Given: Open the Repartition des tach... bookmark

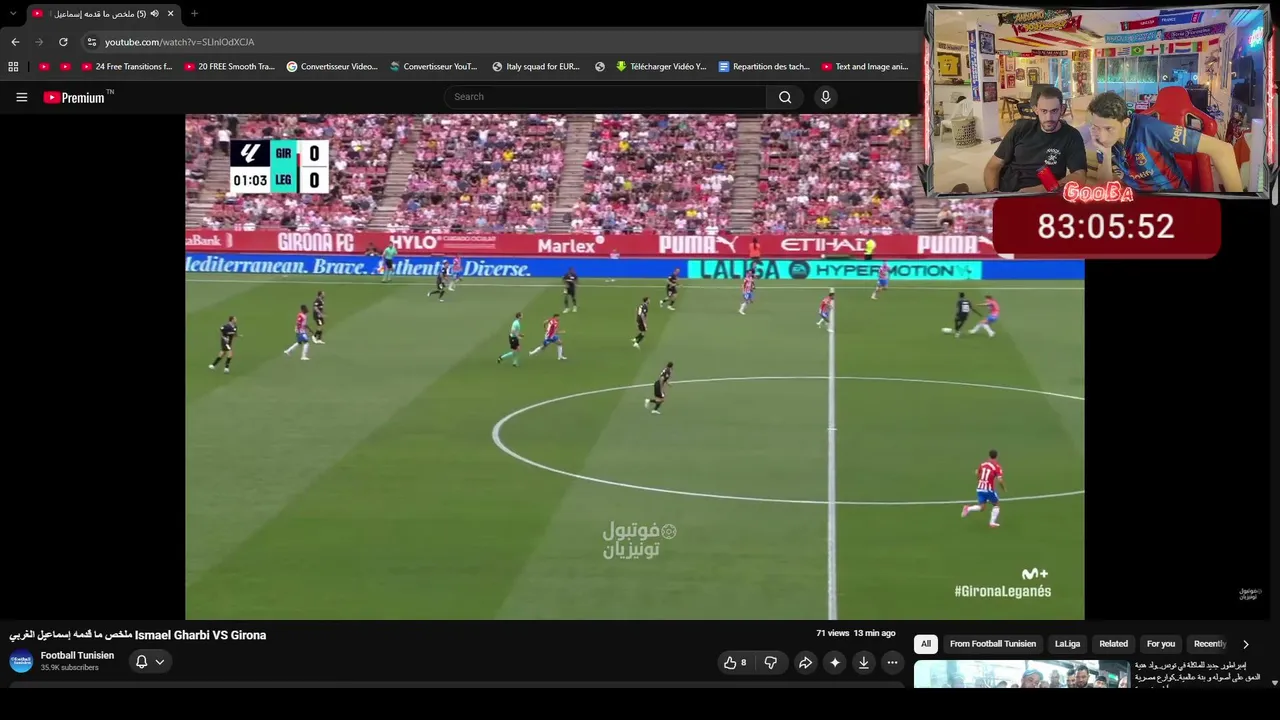Looking at the screenshot, I should (x=764, y=67).
